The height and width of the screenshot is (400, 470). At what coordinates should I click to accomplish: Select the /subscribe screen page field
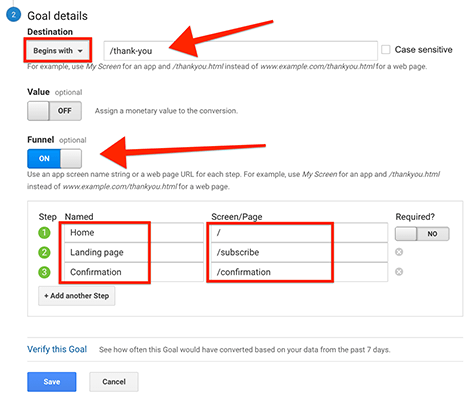pos(299,252)
